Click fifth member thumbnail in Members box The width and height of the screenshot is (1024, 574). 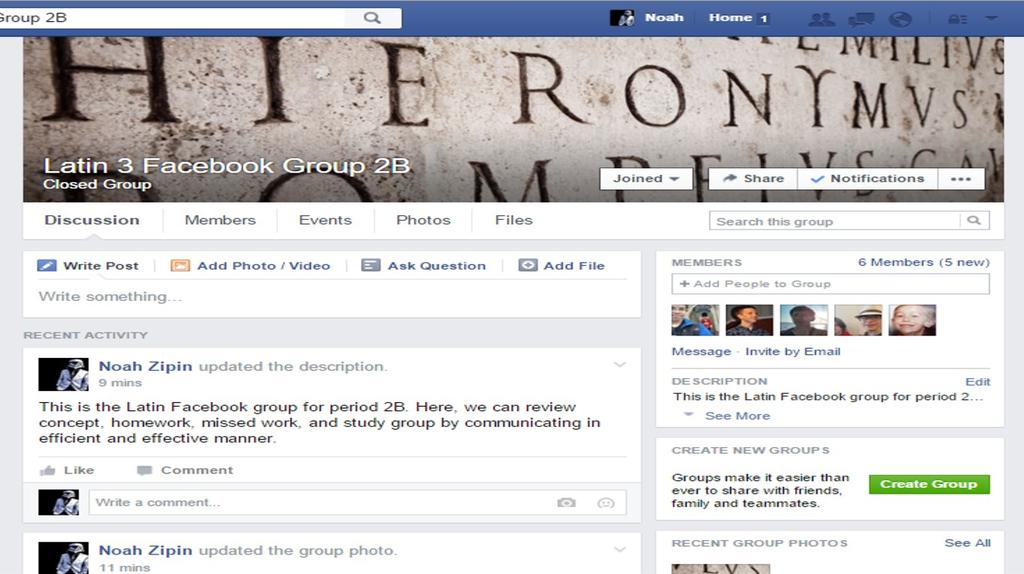912,320
